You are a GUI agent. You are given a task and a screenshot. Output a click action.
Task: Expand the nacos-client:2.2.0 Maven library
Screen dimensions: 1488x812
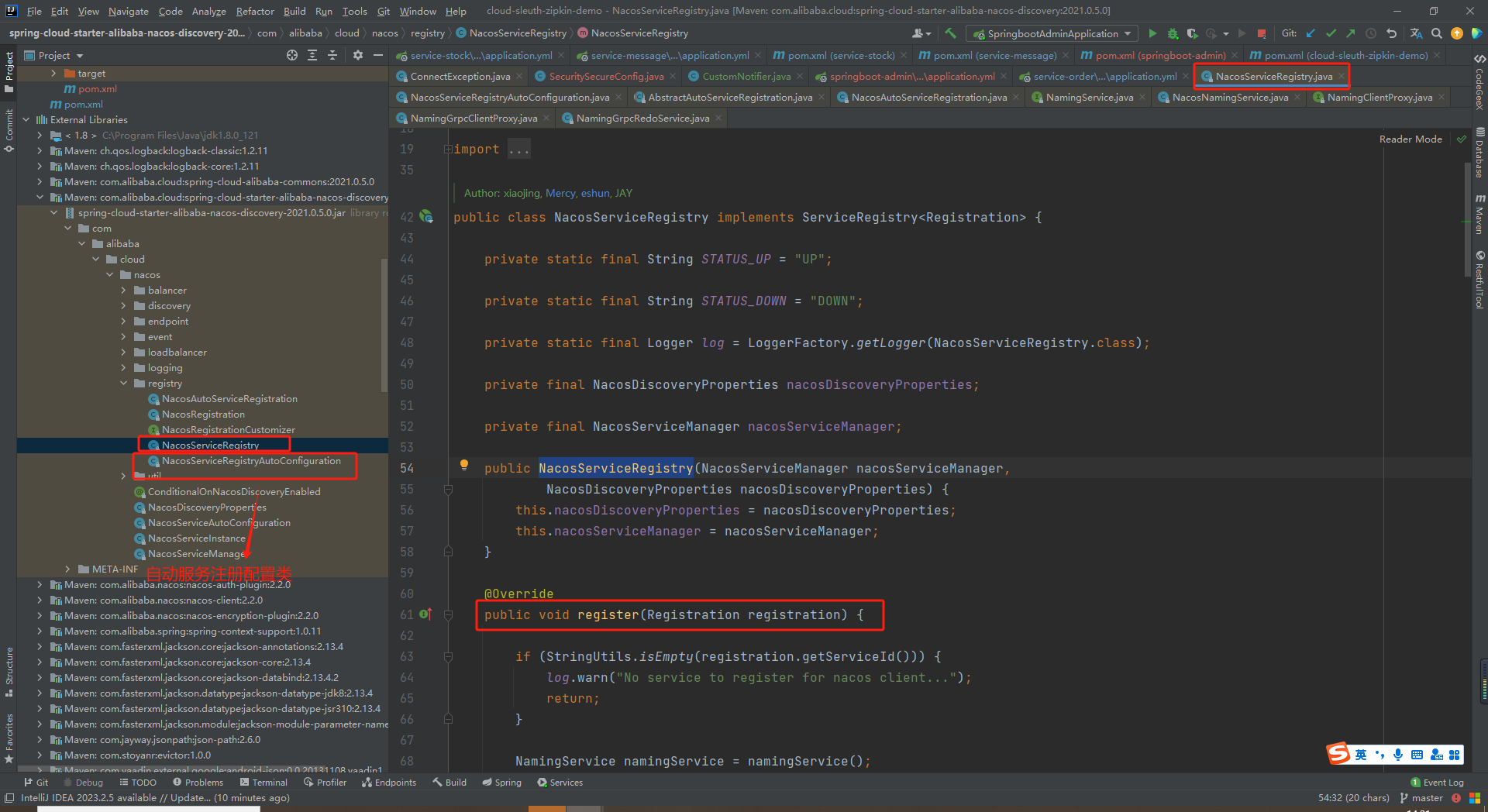click(x=40, y=600)
